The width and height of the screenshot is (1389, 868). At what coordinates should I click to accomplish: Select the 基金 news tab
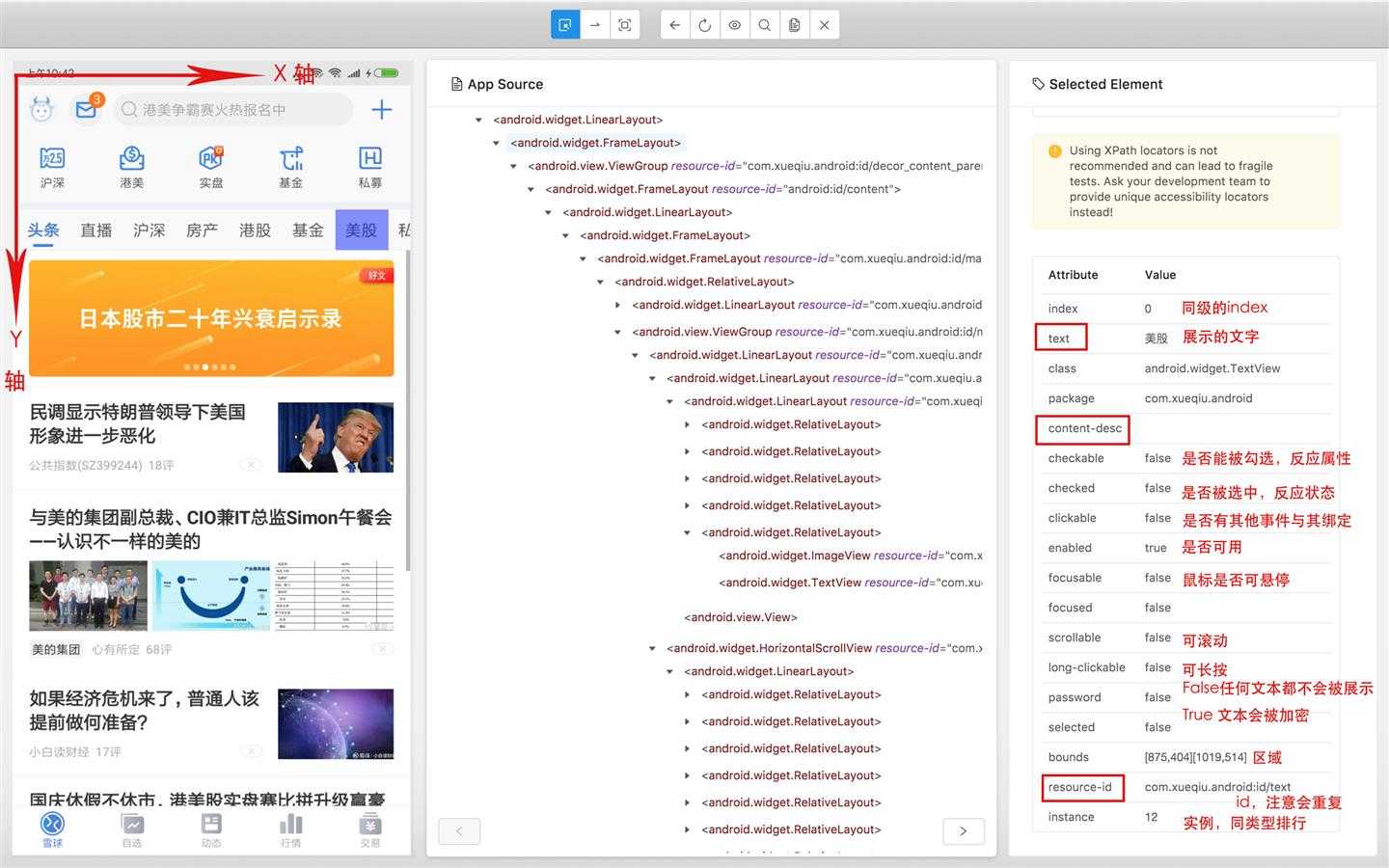coord(309,230)
